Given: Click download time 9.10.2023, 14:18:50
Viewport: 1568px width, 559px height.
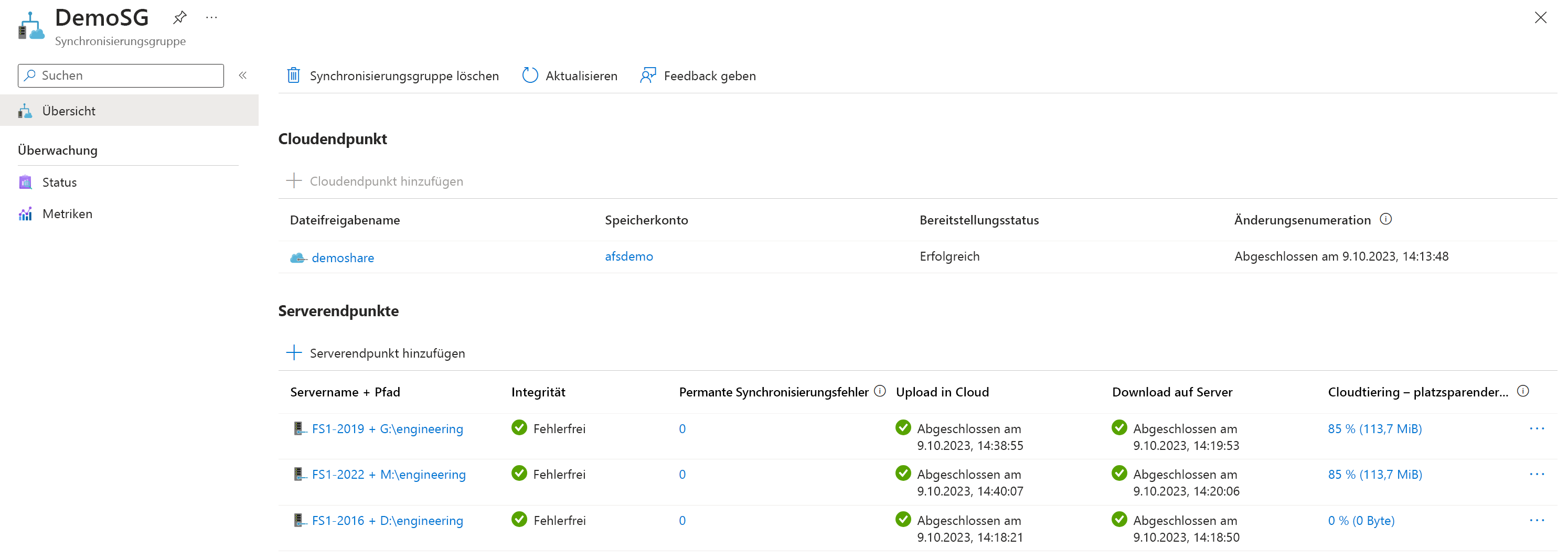Looking at the screenshot, I should (1186, 537).
